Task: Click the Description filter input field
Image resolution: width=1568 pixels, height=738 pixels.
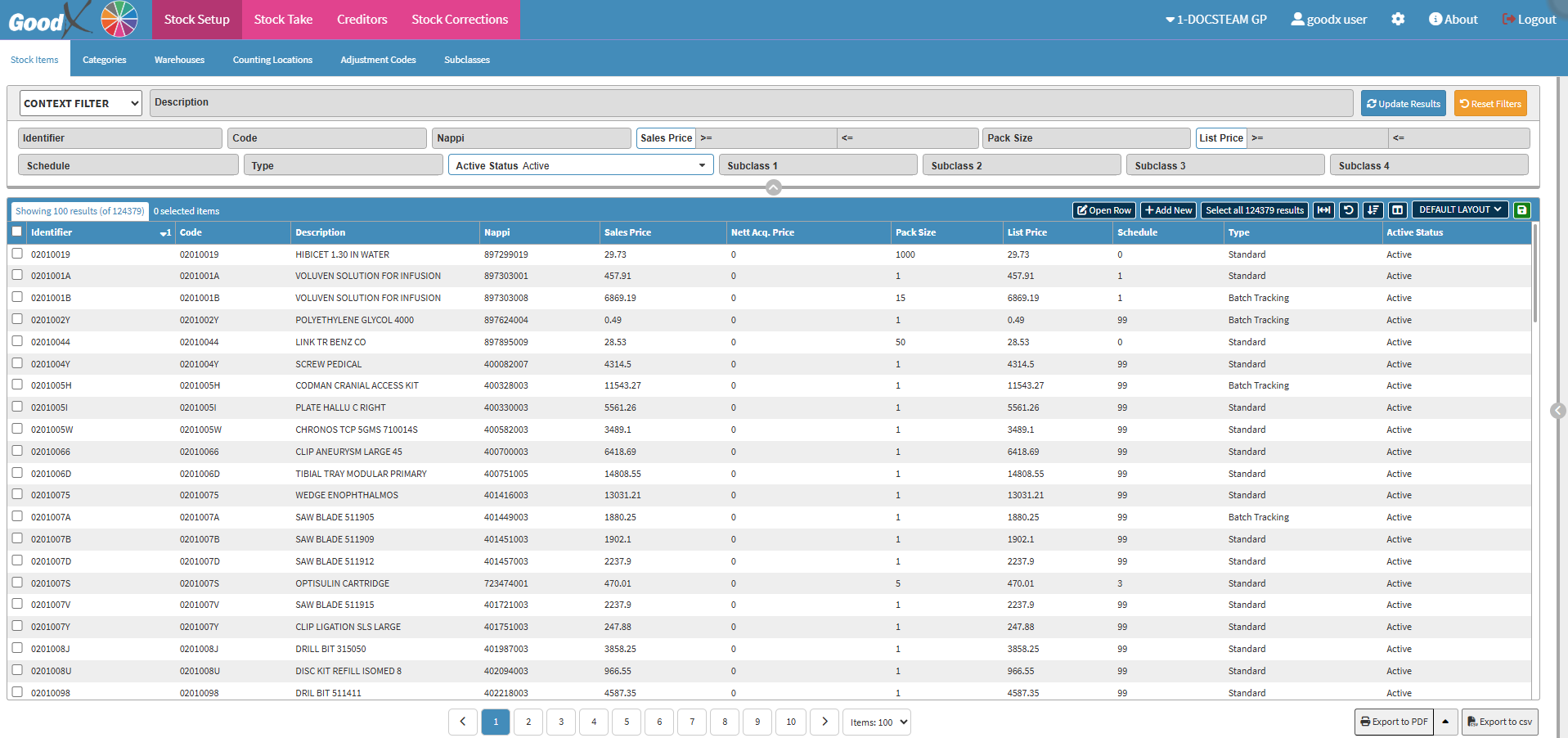Action: click(x=751, y=103)
